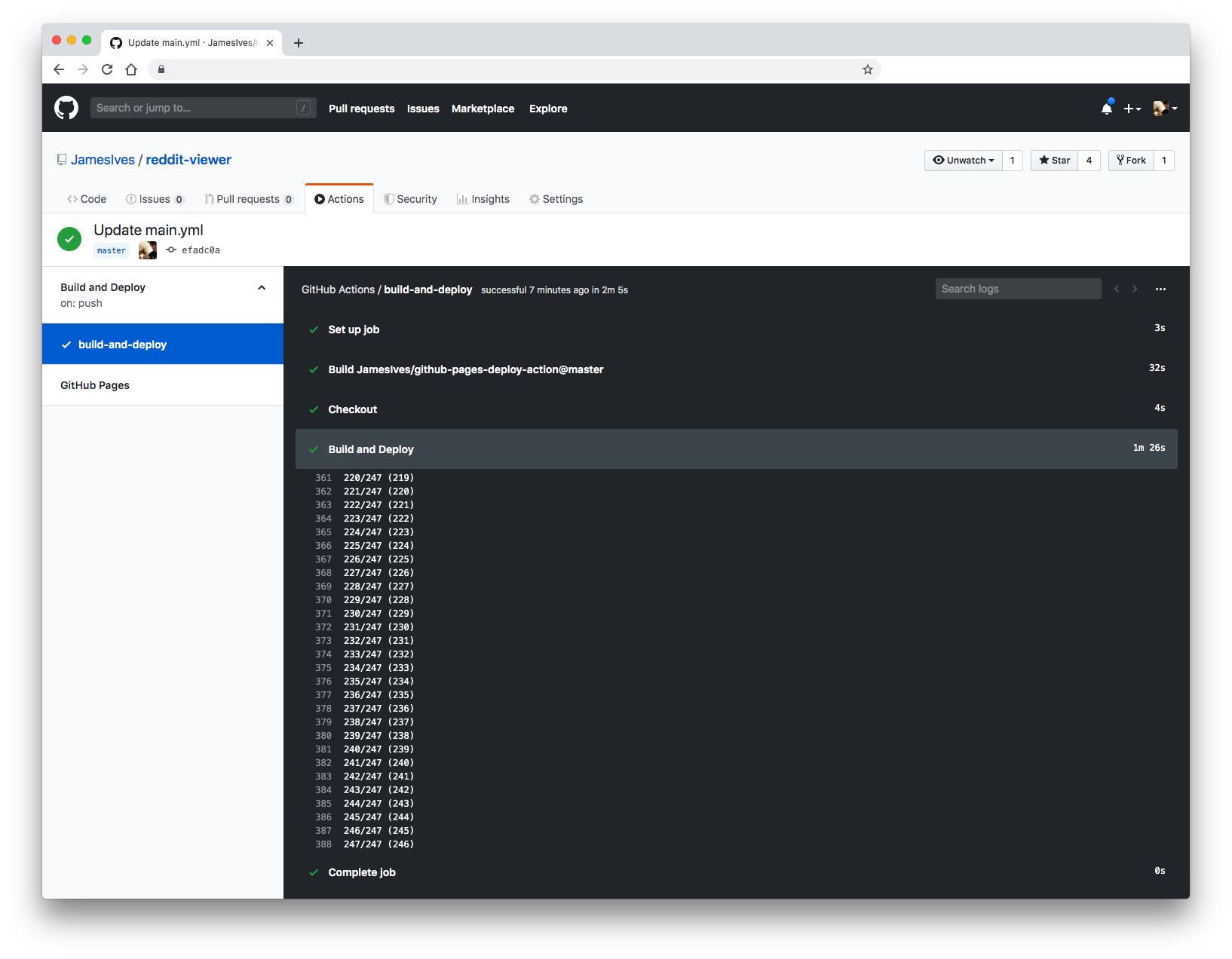Screen dimensions: 1232x959
Task: Click the repository Forks count 1
Action: tap(1163, 161)
